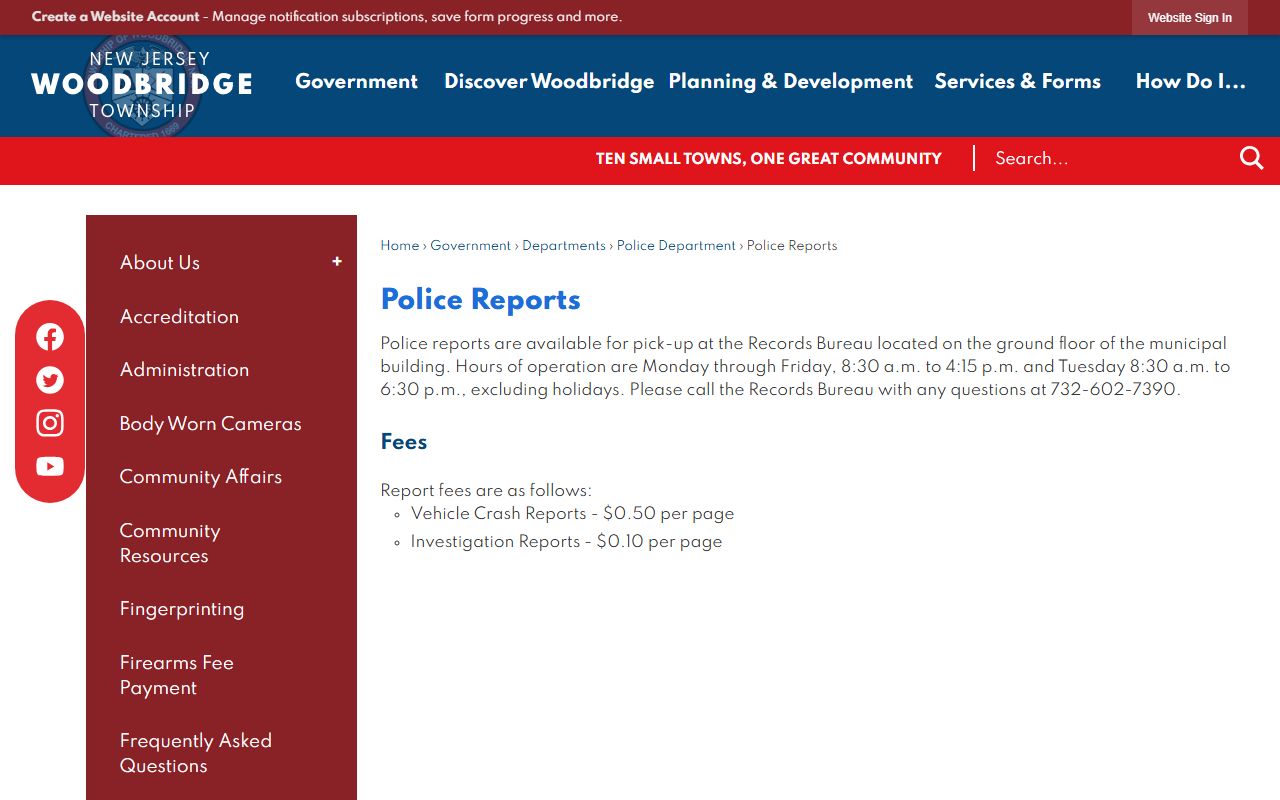Open the How Do I... menu
Screen dimensions: 1280x800
click(1191, 82)
